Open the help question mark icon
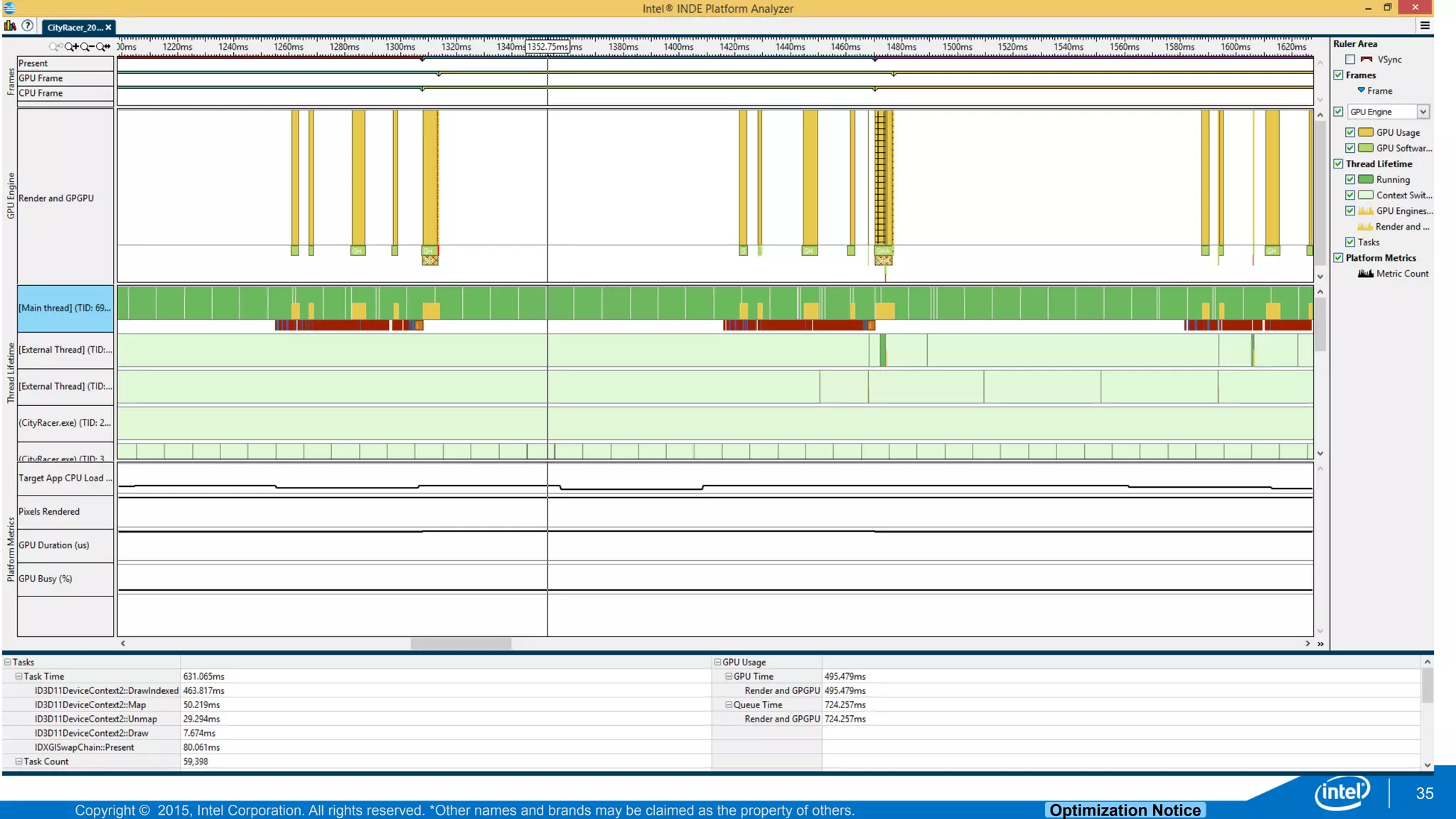 click(x=28, y=26)
